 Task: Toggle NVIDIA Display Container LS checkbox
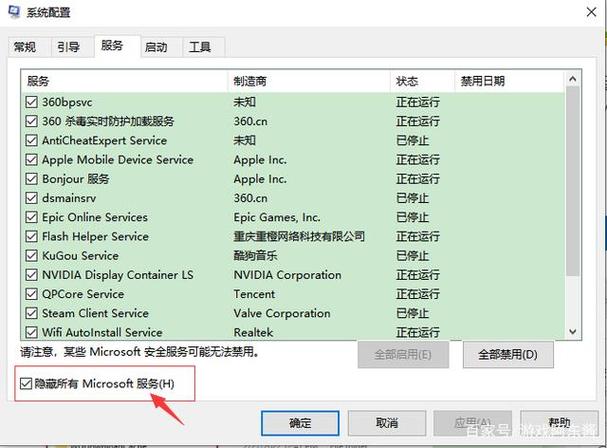(31, 275)
